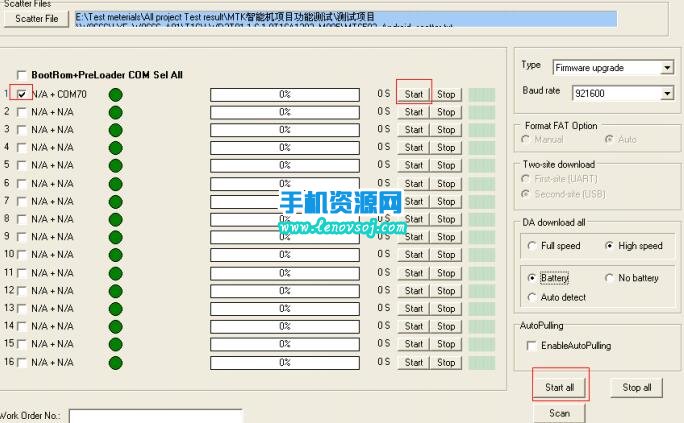Click Start for row 5
This screenshot has width=684, height=423.
(x=414, y=165)
